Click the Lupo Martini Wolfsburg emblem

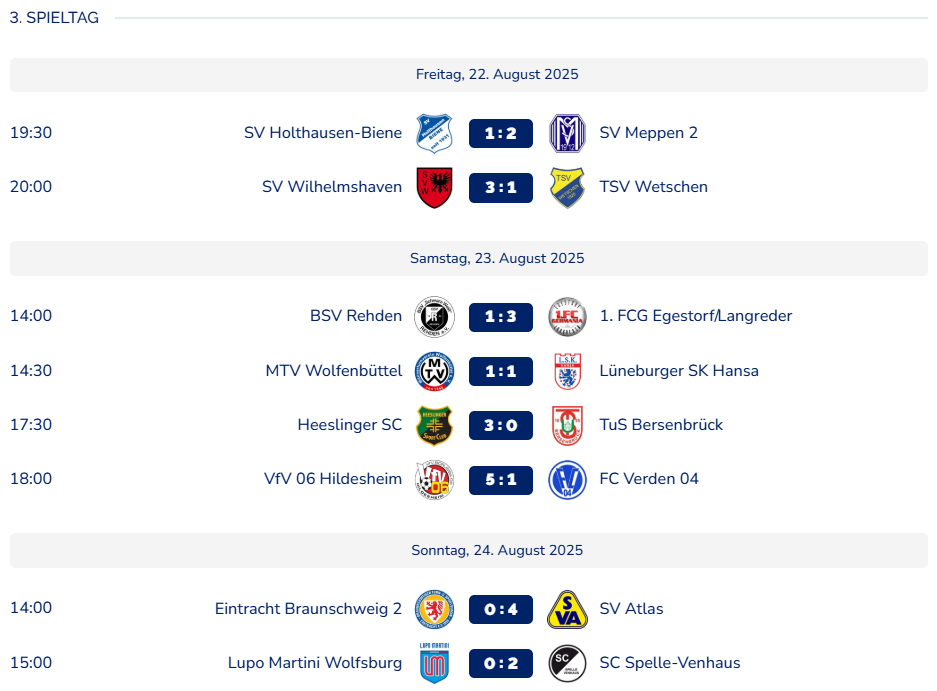[434, 663]
